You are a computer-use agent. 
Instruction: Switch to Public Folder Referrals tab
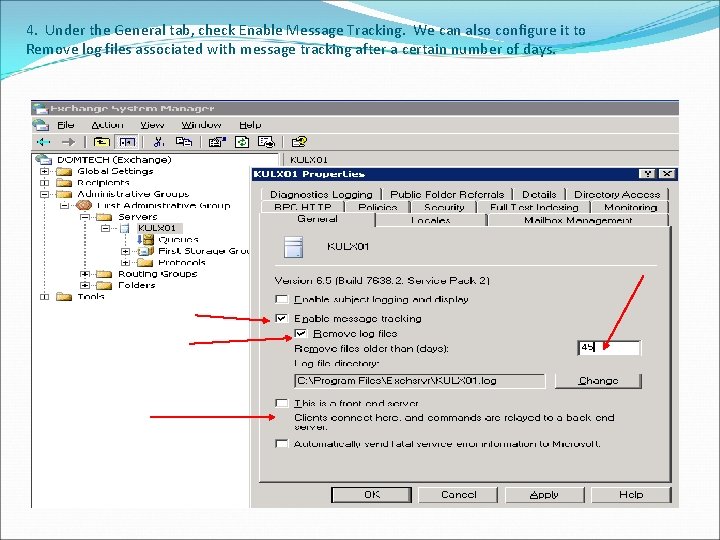[x=447, y=194]
